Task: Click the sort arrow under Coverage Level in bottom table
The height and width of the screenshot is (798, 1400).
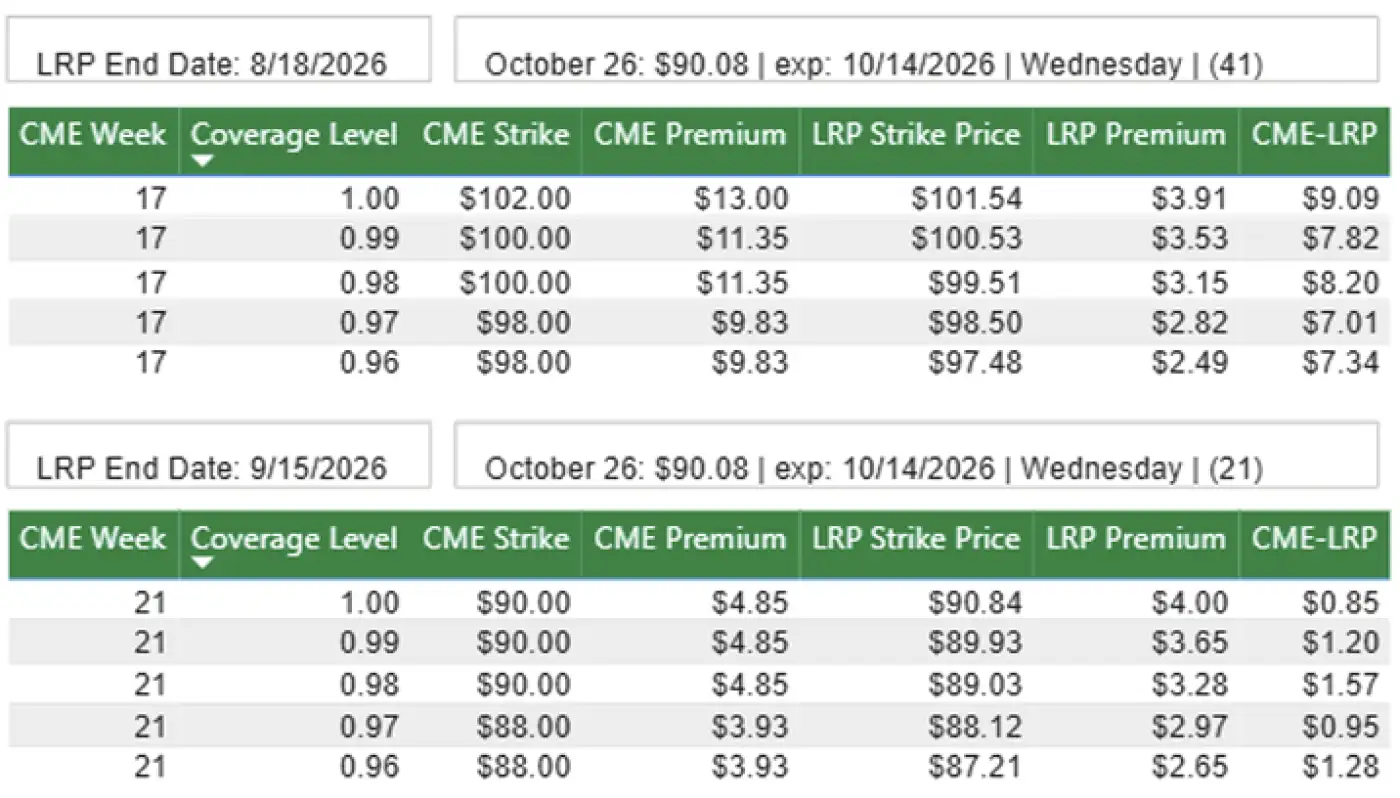Action: click(202, 565)
